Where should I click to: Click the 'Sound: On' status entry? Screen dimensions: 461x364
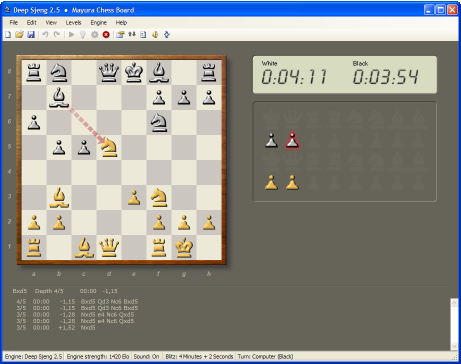[146, 357]
